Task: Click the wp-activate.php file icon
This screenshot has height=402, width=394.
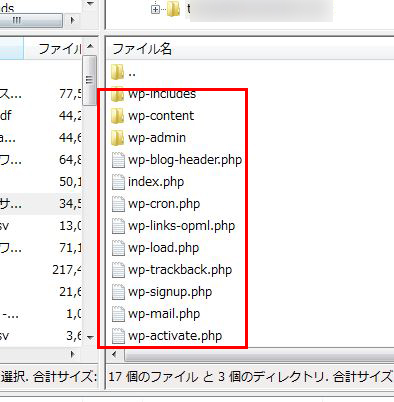Action: pyautogui.click(x=118, y=336)
